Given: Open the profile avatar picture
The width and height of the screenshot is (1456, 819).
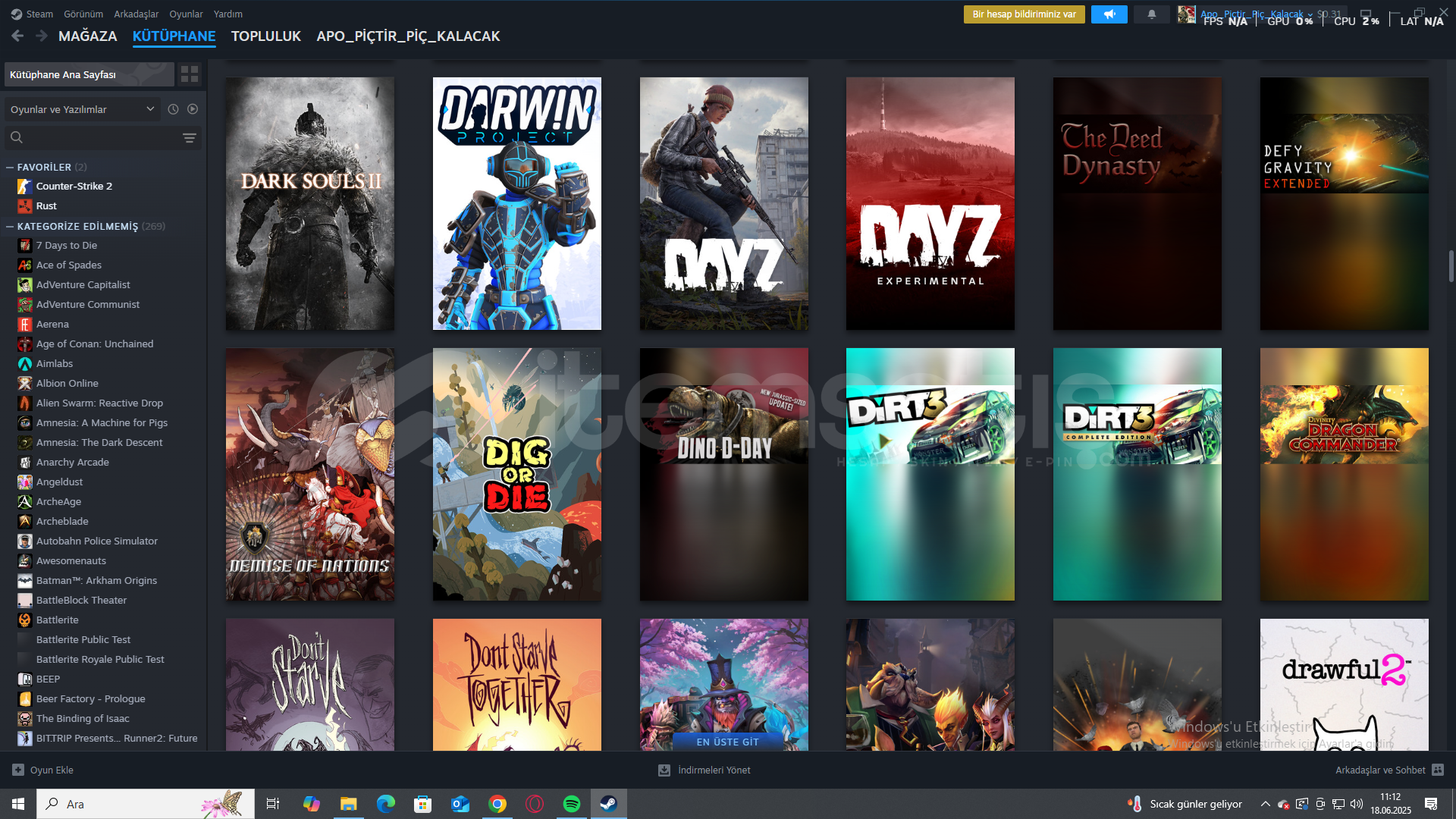Looking at the screenshot, I should tap(1186, 14).
